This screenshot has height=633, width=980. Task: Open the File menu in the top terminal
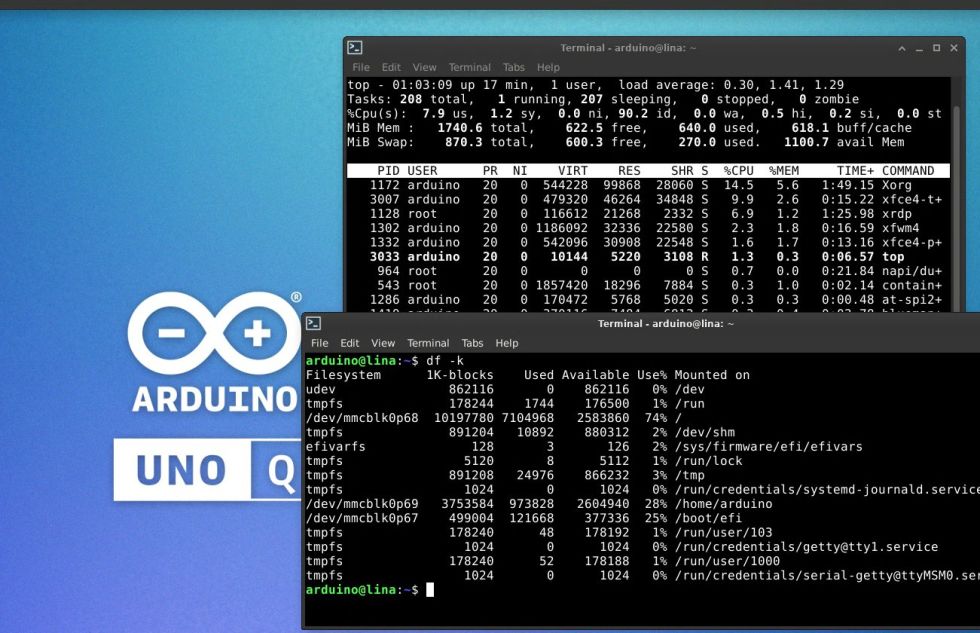point(360,67)
